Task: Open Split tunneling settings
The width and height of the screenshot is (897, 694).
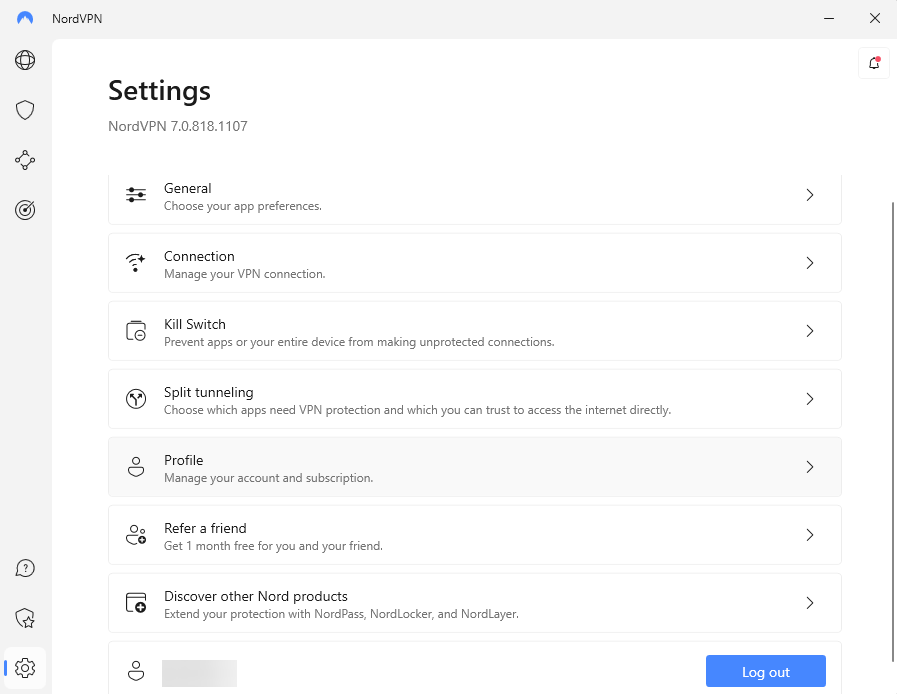Action: [x=474, y=400]
